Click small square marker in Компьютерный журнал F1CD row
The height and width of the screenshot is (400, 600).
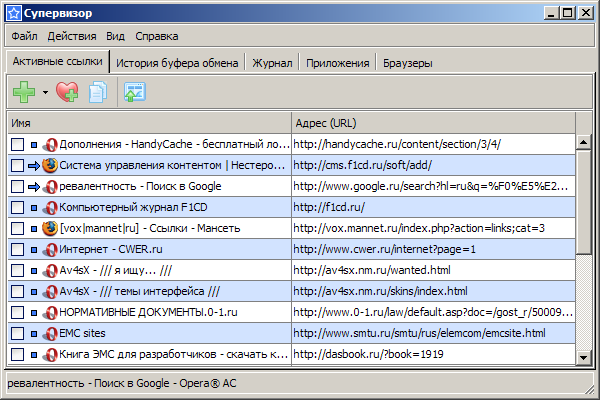(x=34, y=208)
